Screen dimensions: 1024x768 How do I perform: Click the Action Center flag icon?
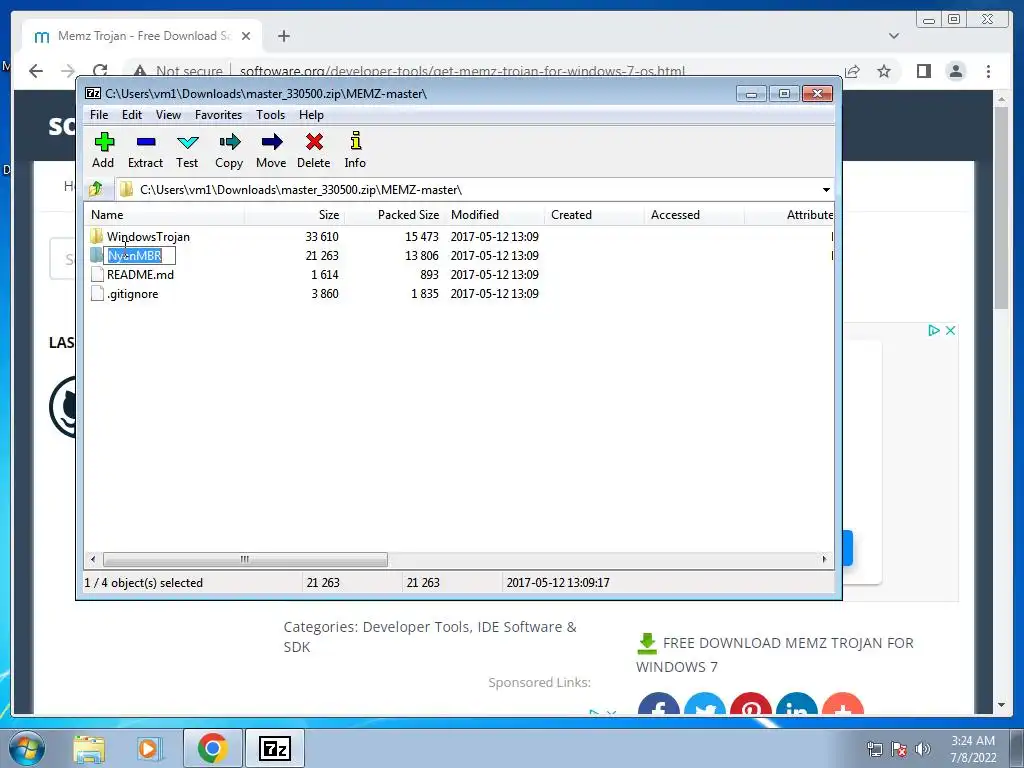(899, 749)
